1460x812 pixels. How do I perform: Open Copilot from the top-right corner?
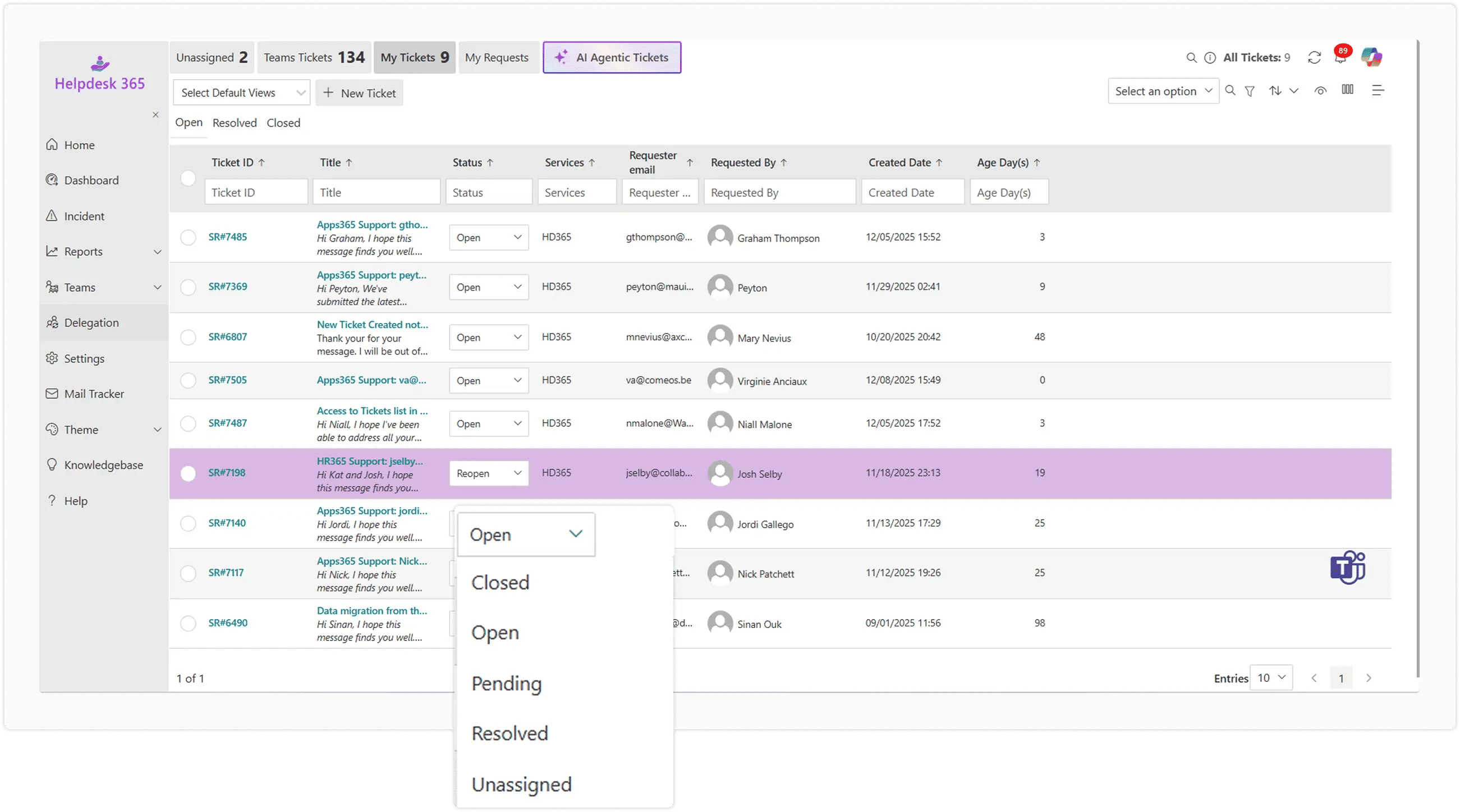1372,57
